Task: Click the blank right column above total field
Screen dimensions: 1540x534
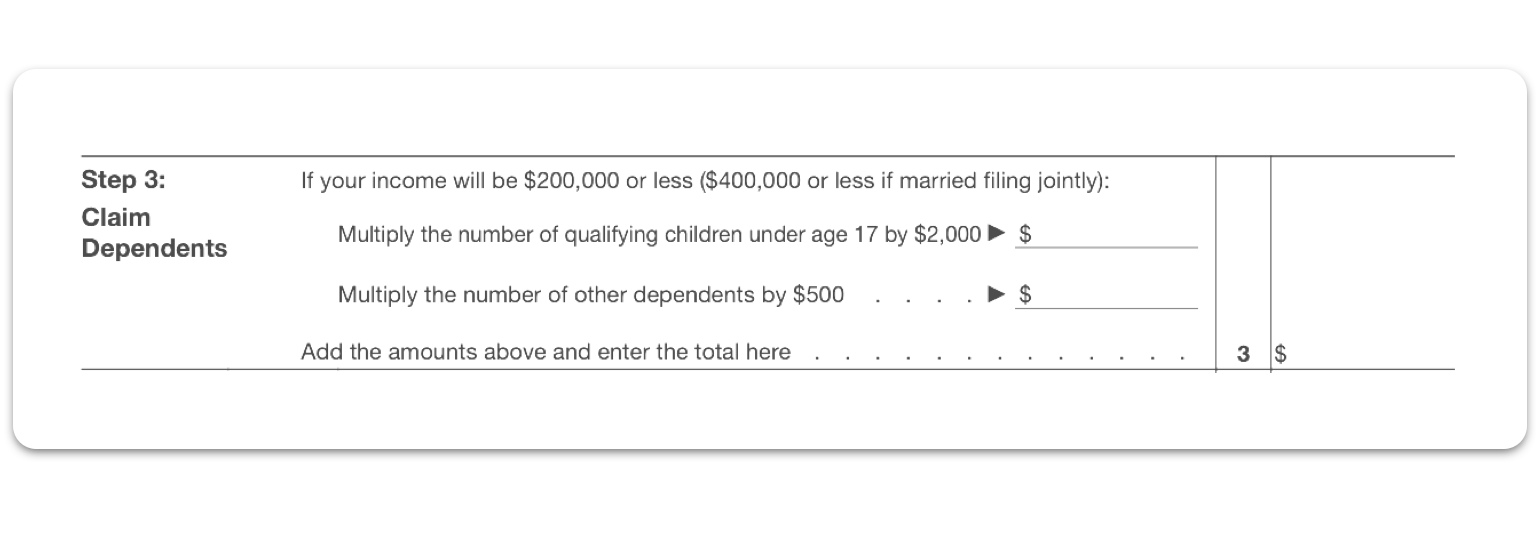Action: (x=1362, y=250)
